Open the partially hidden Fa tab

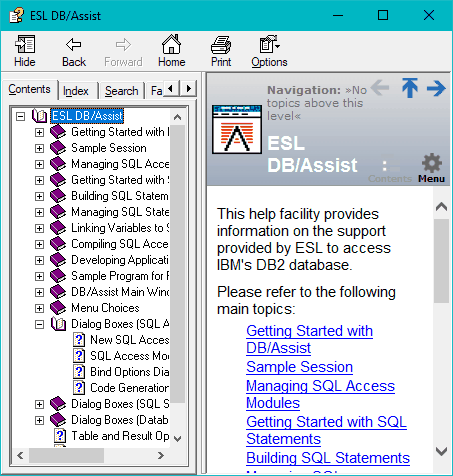155,91
